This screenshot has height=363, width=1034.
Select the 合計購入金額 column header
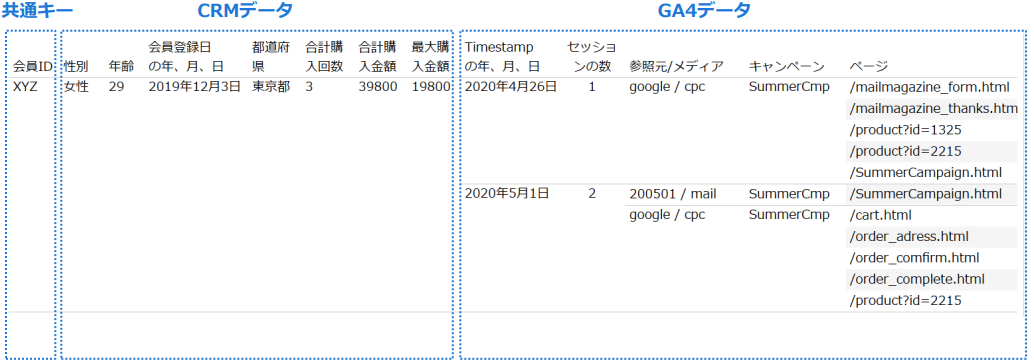tap(377, 57)
